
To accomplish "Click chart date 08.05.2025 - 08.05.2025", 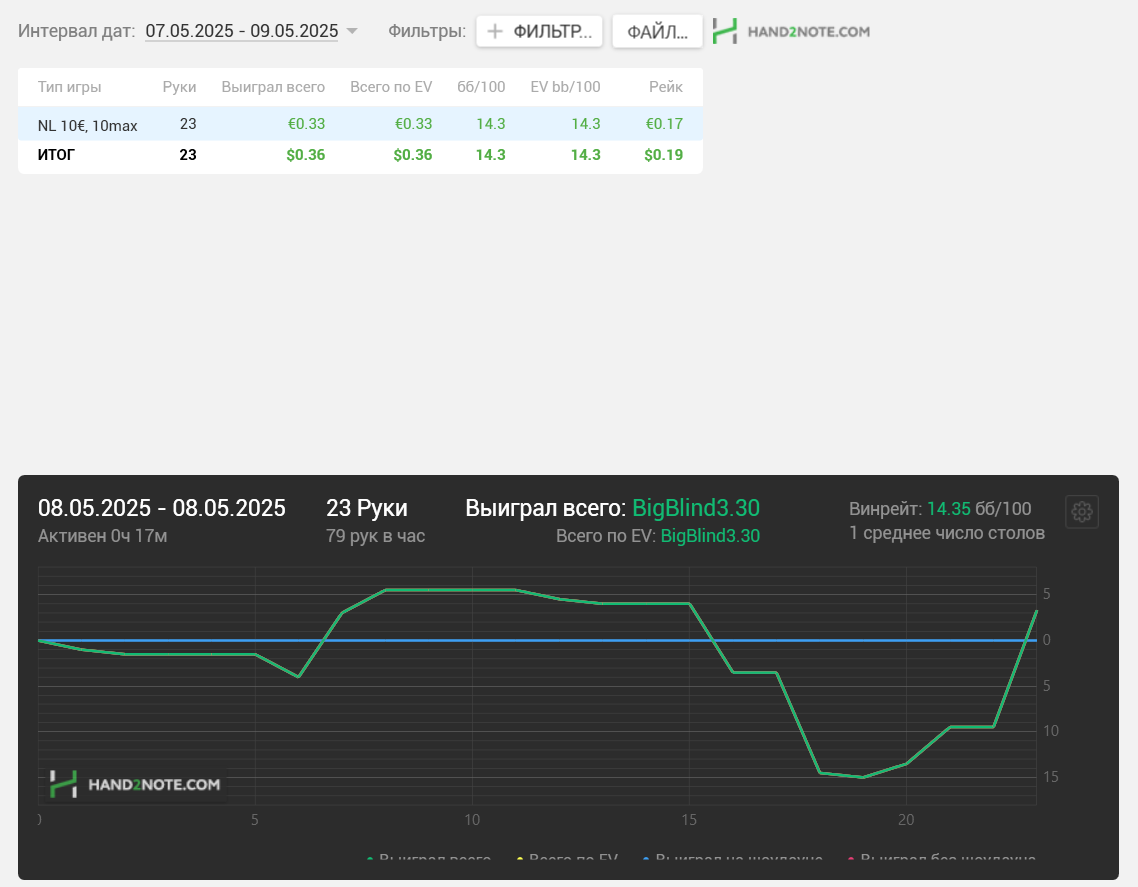I will (162, 508).
